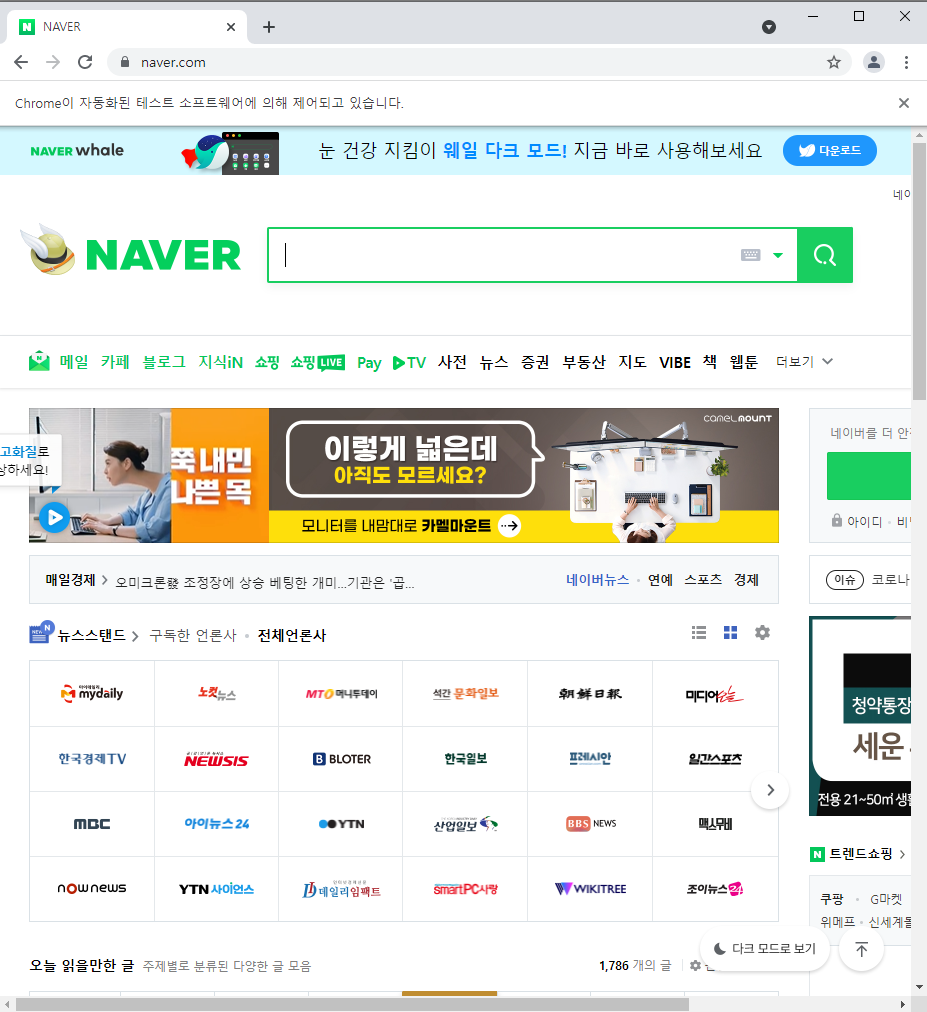Image resolution: width=927 pixels, height=1012 pixels.
Task: Open the 지도 map link
Action: [632, 362]
